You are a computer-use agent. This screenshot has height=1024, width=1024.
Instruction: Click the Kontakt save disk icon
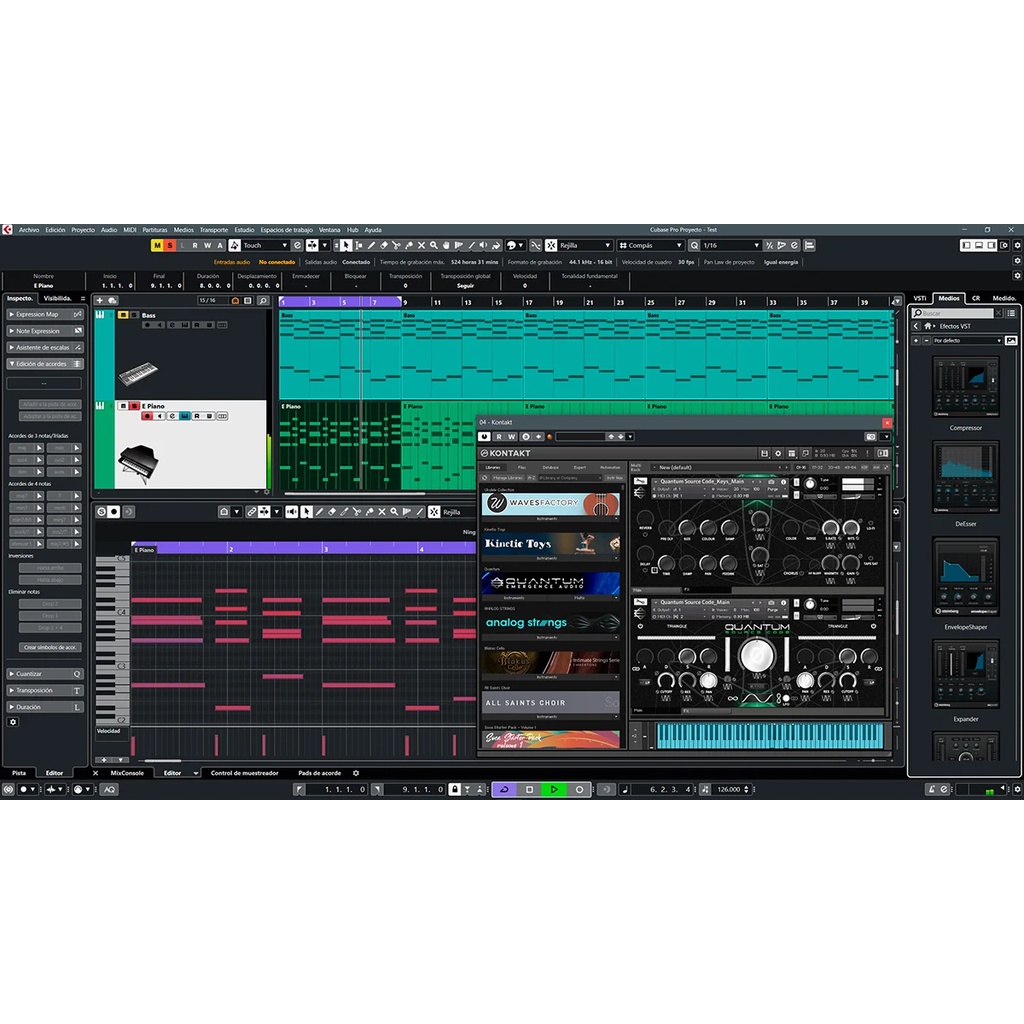(764, 453)
